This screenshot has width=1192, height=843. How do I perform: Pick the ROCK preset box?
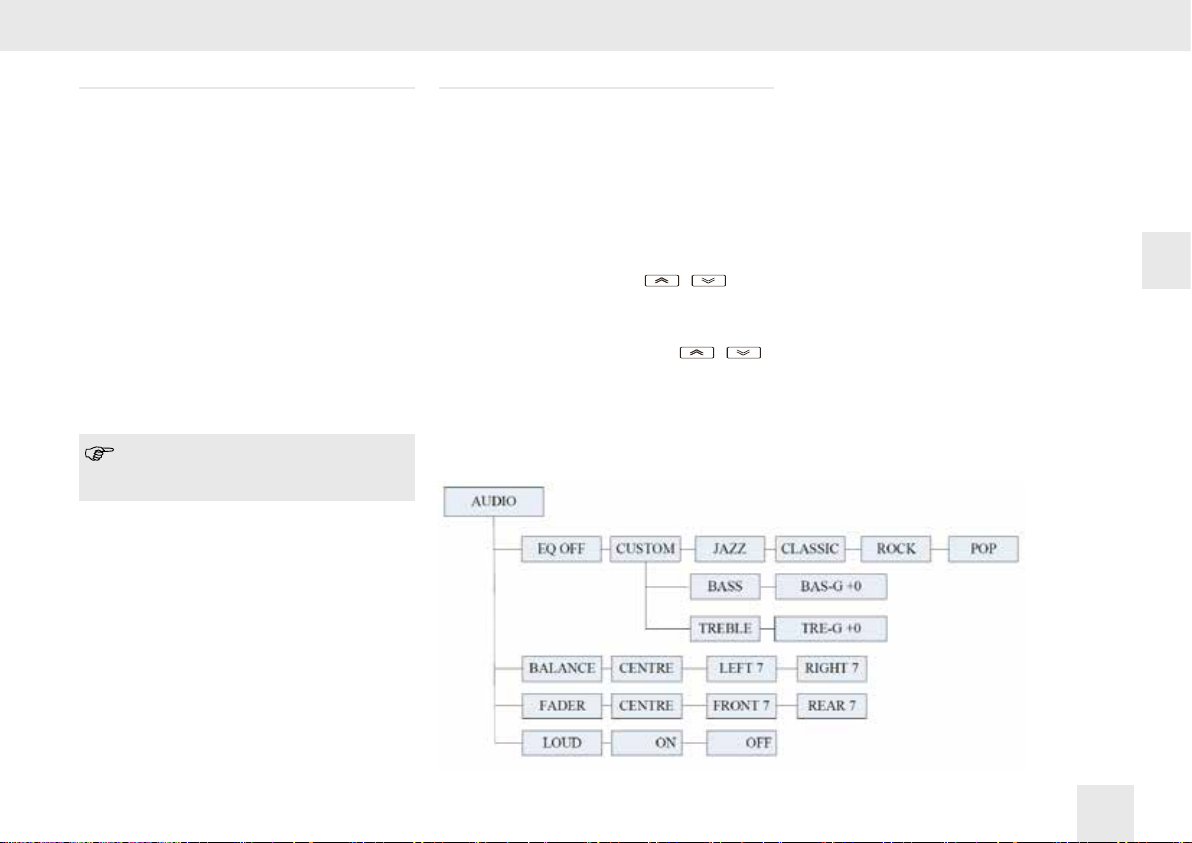pos(896,549)
